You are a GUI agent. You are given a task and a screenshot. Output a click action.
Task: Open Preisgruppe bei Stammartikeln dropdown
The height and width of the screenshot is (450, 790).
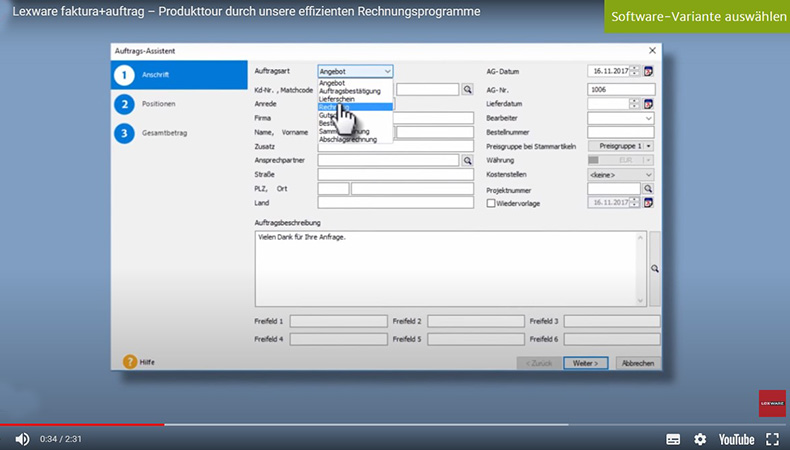[648, 146]
